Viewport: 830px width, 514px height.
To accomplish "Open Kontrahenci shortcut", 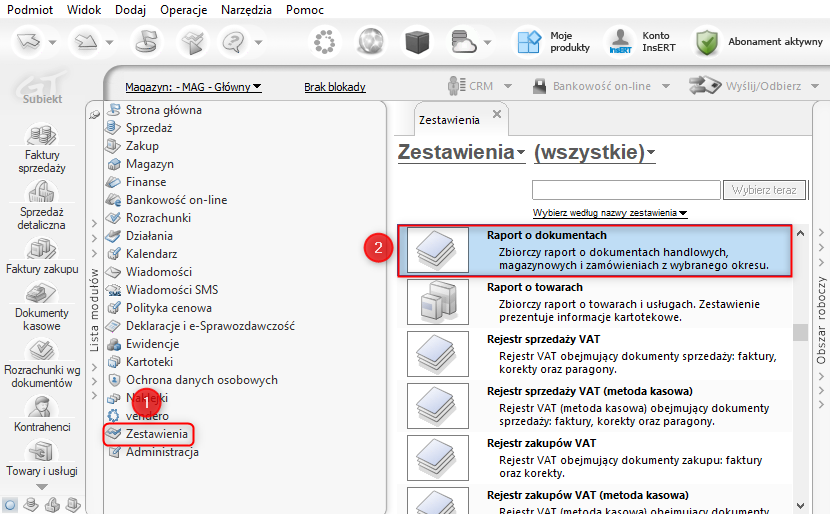I will point(42,414).
